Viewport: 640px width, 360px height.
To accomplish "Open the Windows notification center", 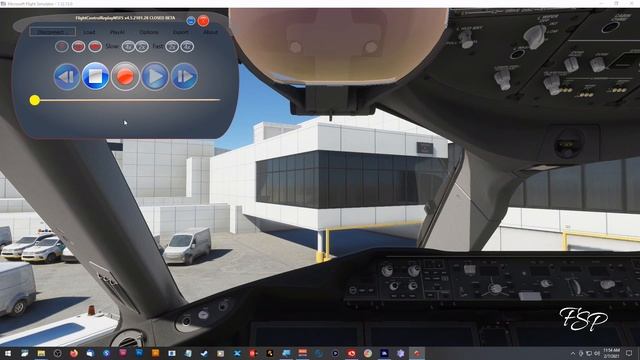I will pos(629,353).
